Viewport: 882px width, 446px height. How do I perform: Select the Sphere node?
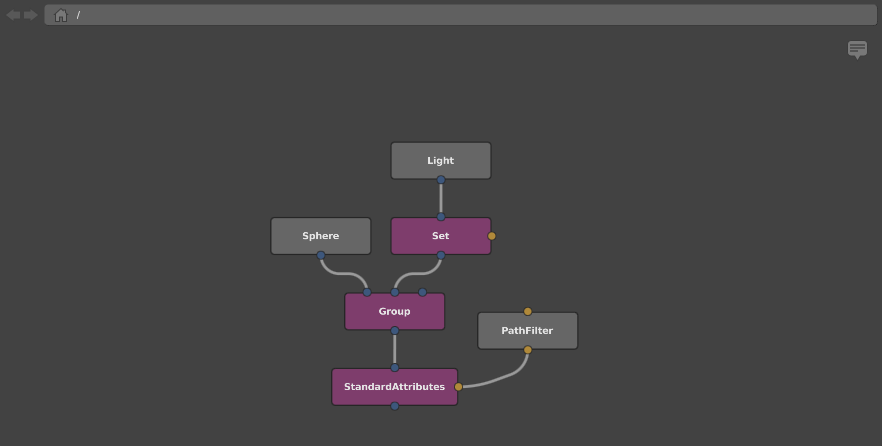coord(321,236)
